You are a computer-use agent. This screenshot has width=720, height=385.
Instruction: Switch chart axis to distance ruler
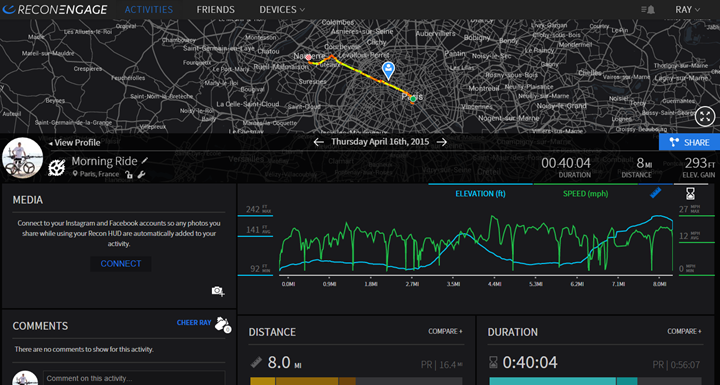655,193
